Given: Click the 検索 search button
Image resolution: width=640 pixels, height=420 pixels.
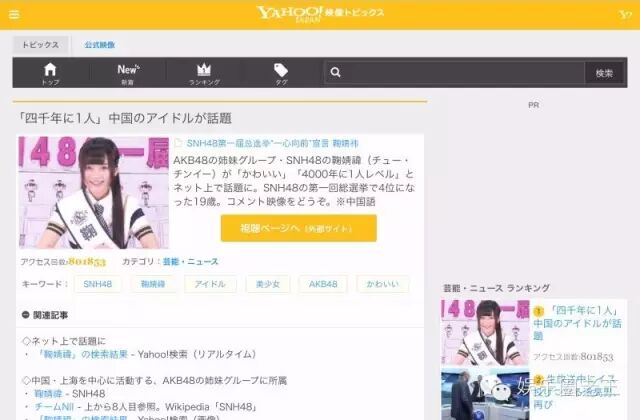Looking at the screenshot, I should (604, 73).
